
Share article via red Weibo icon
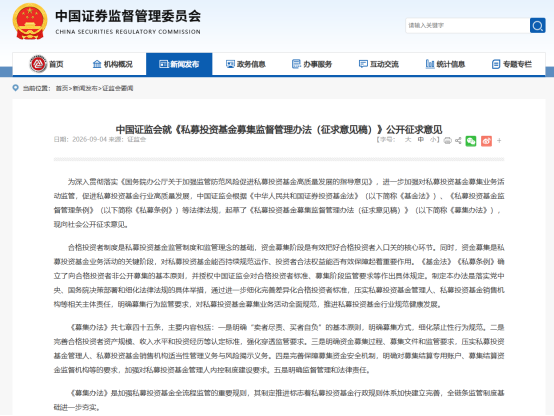click(486, 141)
